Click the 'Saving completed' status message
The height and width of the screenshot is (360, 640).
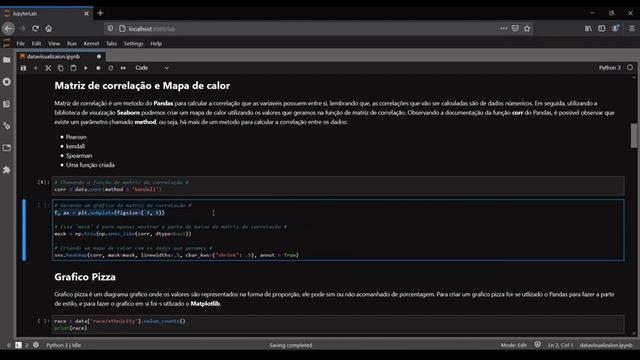click(x=291, y=345)
